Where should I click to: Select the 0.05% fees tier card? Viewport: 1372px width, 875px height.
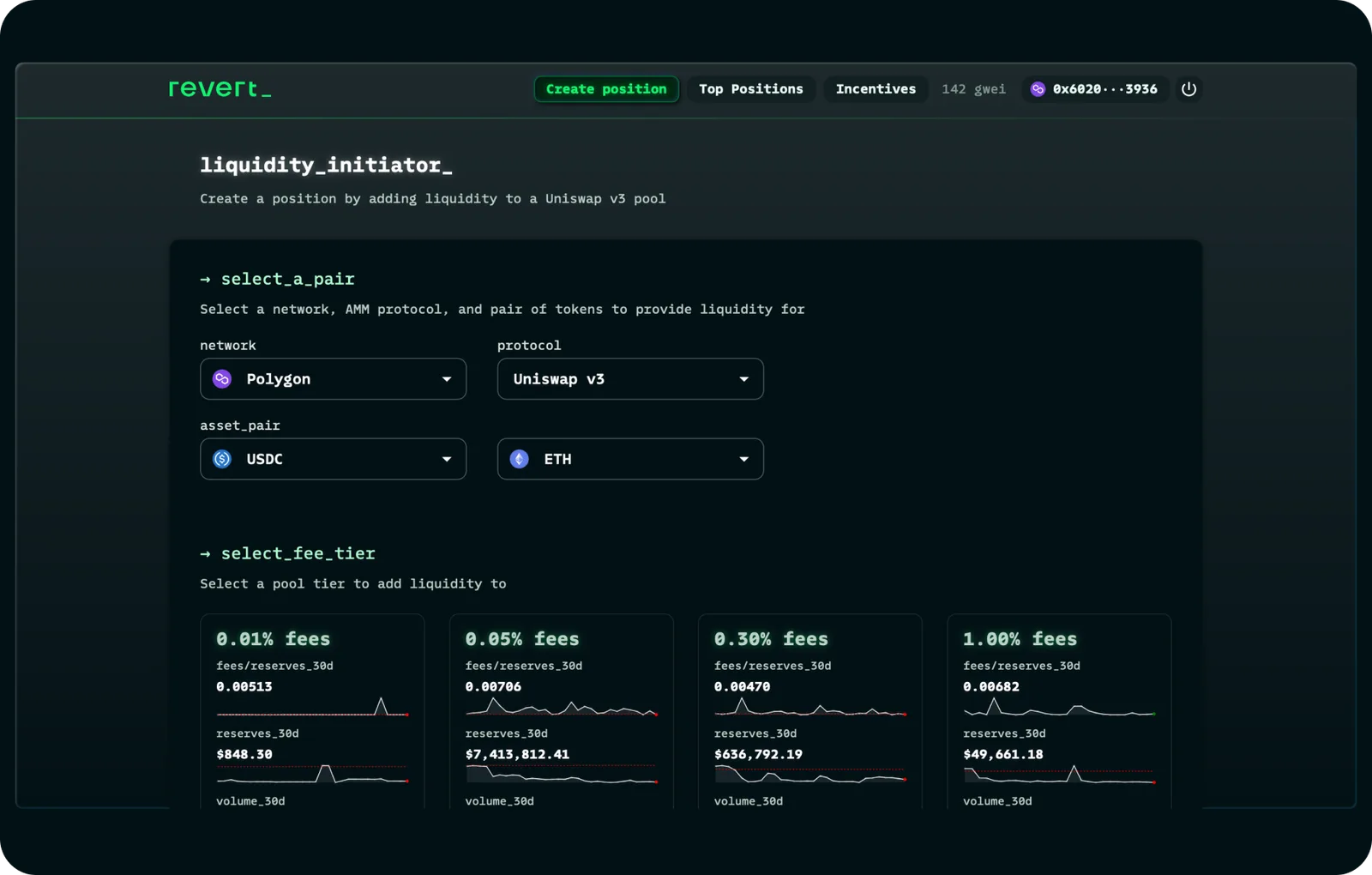pyautogui.click(x=561, y=711)
